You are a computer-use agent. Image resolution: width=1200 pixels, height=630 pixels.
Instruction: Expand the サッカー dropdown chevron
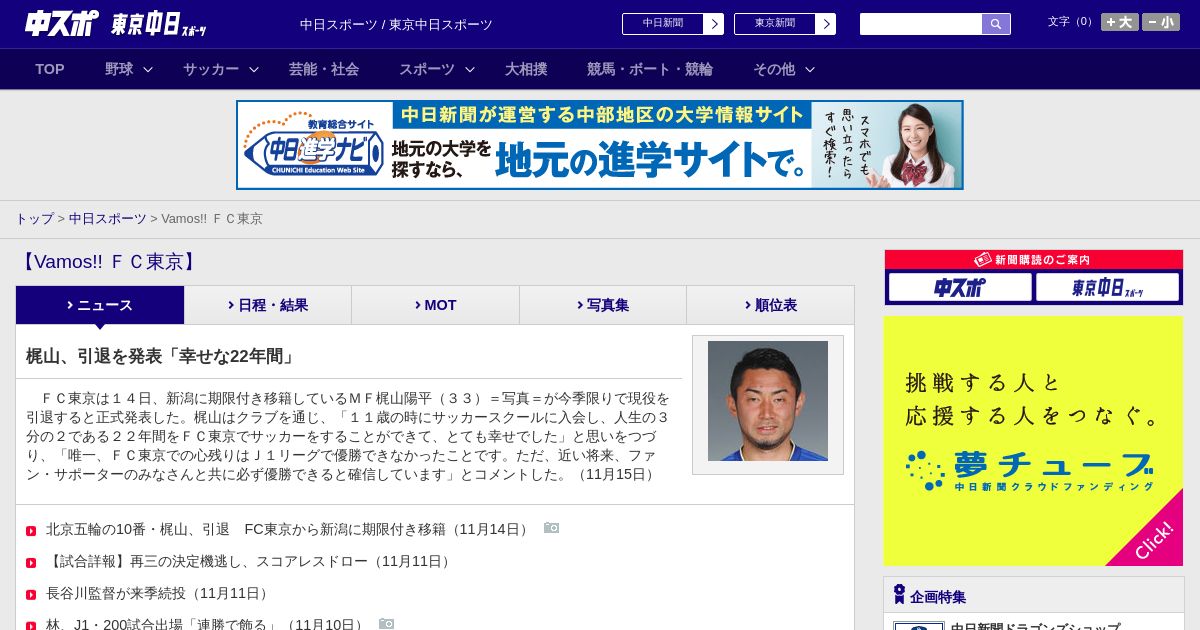point(254,69)
